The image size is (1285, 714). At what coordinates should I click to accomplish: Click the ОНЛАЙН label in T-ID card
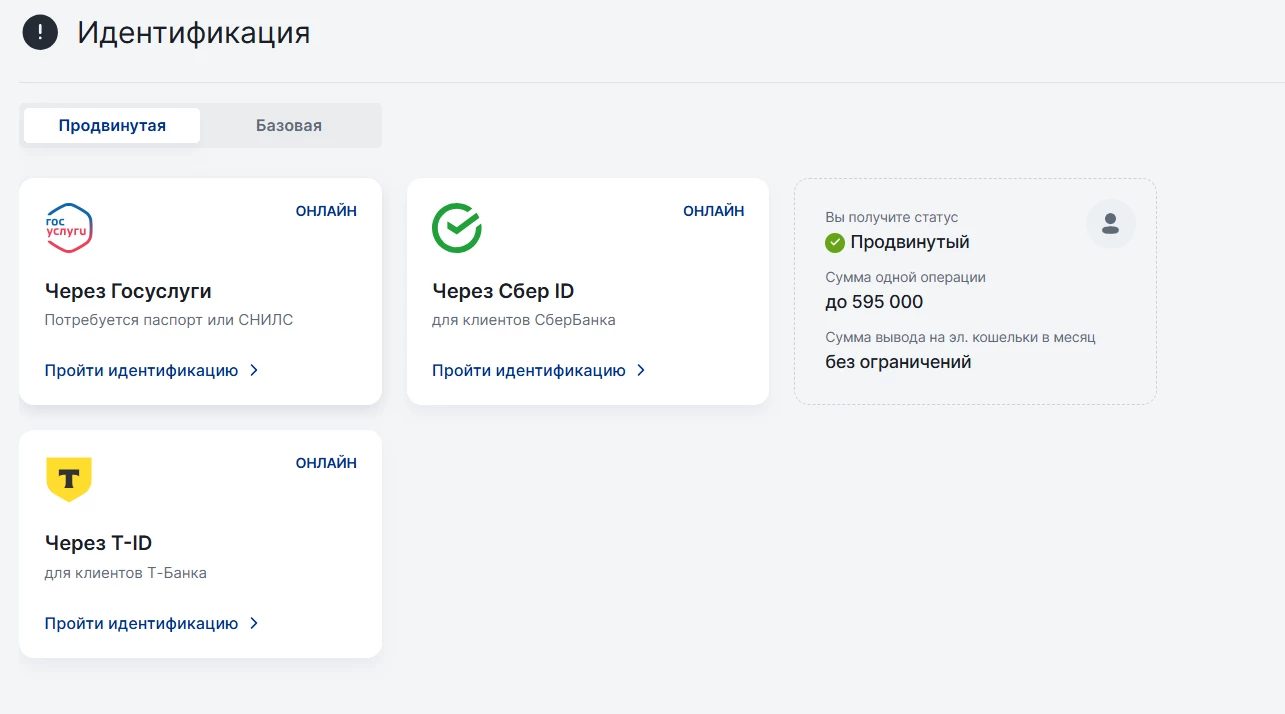pyautogui.click(x=326, y=463)
